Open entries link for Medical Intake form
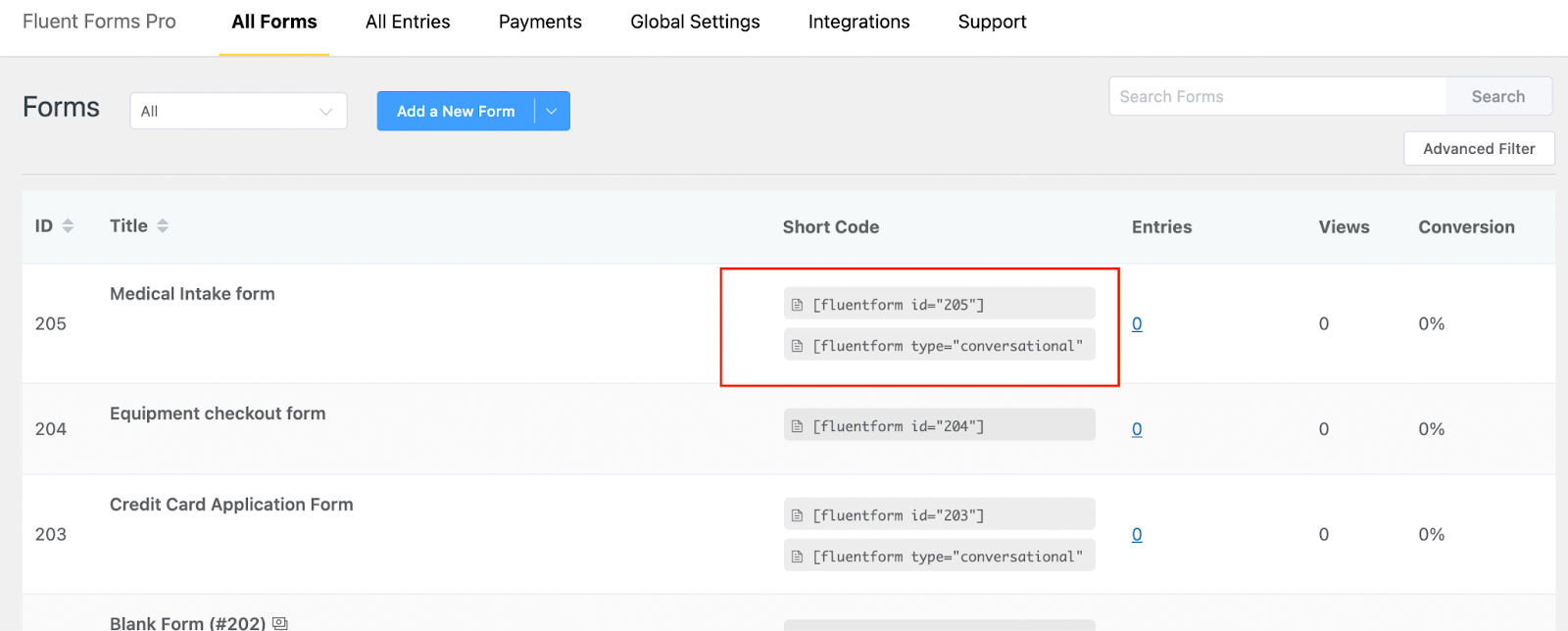 pos(1137,324)
